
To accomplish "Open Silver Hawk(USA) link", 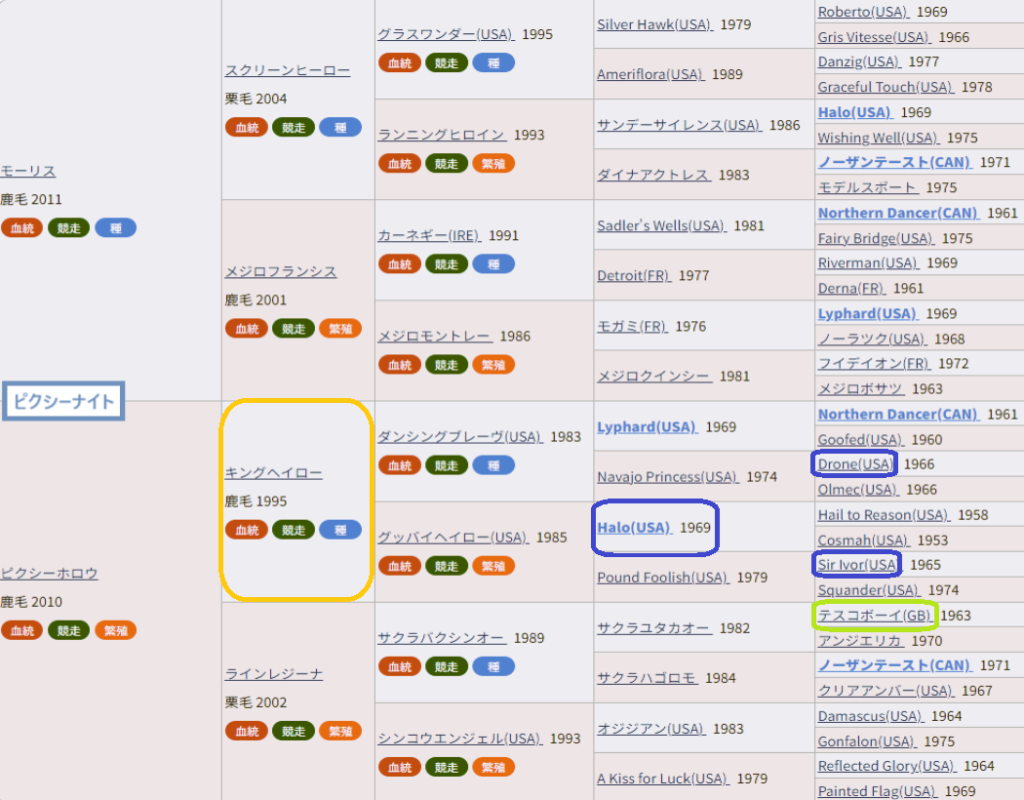I will tap(655, 25).
